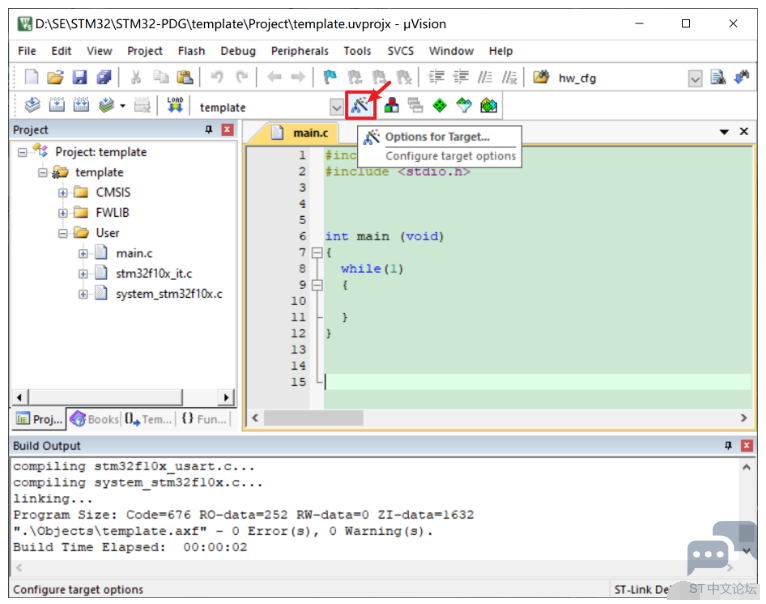This screenshot has width=766, height=604.
Task: Open the hw_cfg search dropdown arrow
Action: click(695, 78)
